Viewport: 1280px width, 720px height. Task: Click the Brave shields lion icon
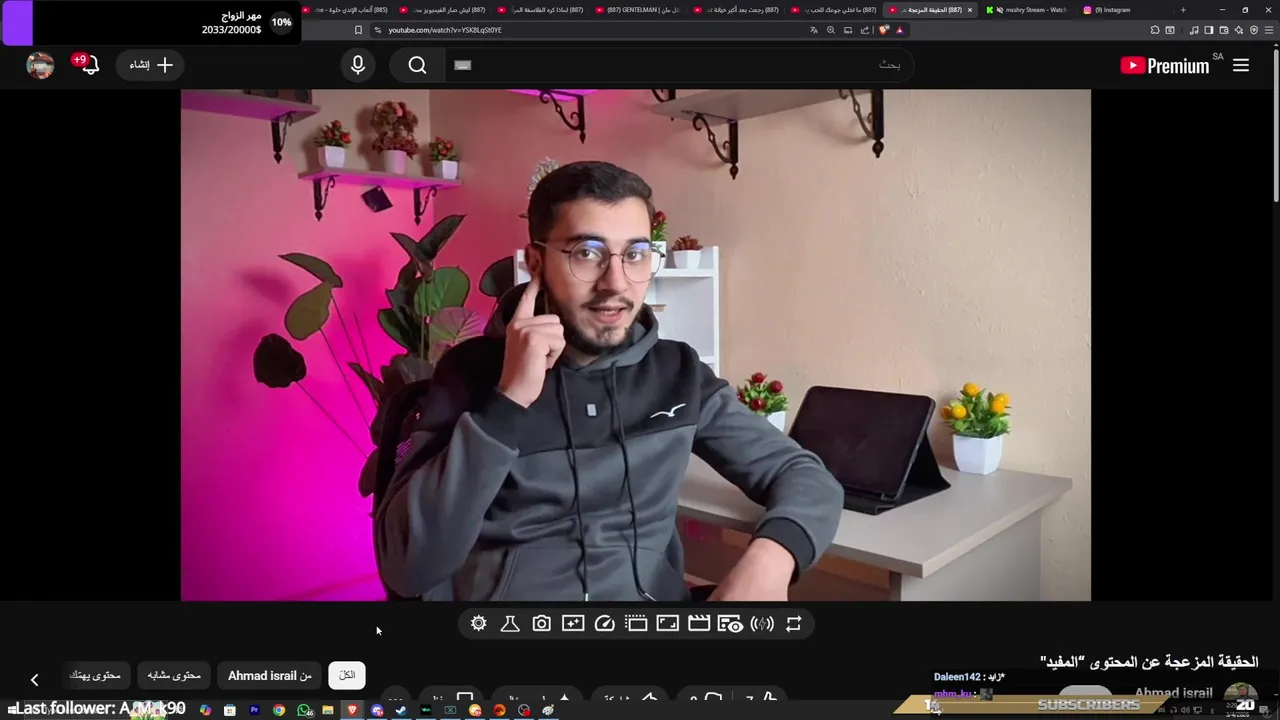point(883,30)
